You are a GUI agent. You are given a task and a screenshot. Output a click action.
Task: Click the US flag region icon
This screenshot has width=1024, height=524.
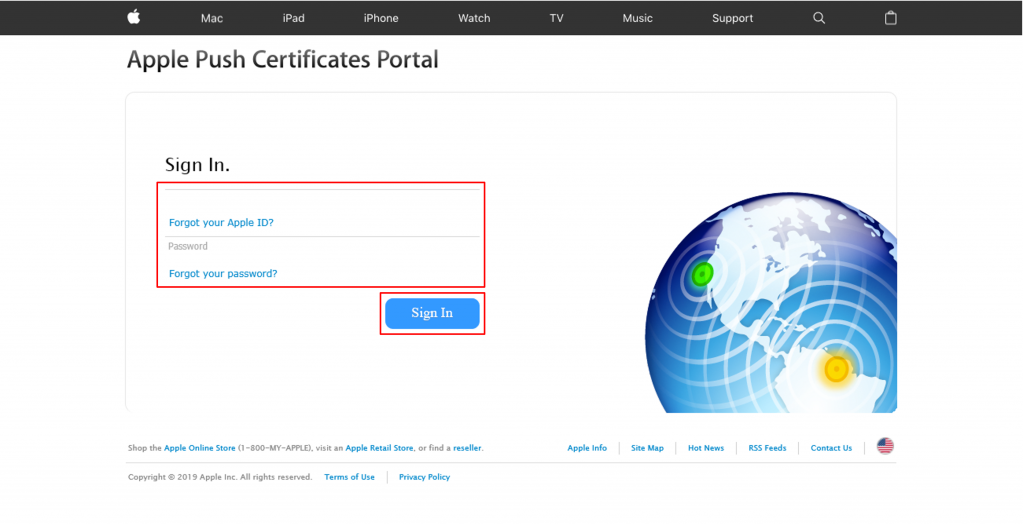[885, 446]
